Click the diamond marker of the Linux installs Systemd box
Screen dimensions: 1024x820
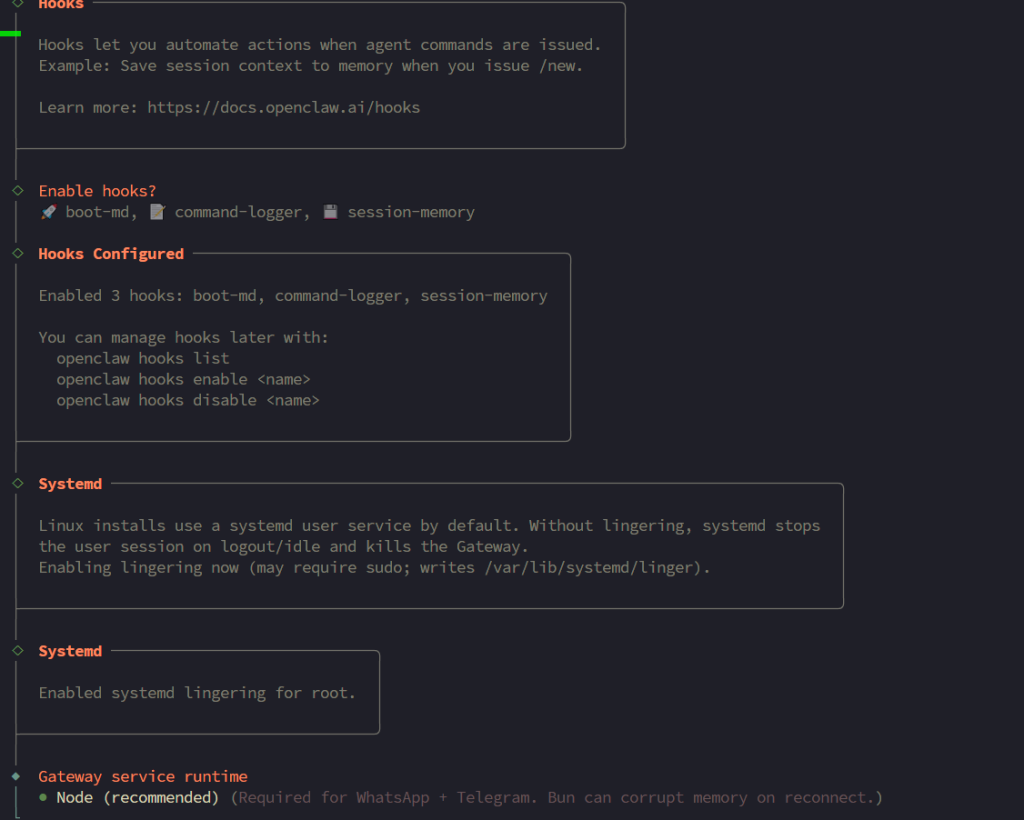pyautogui.click(x=17, y=484)
